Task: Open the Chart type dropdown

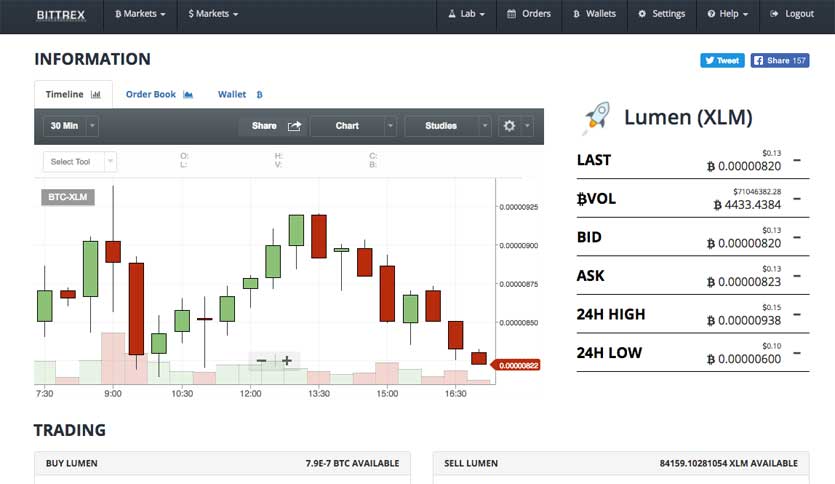Action: (353, 126)
